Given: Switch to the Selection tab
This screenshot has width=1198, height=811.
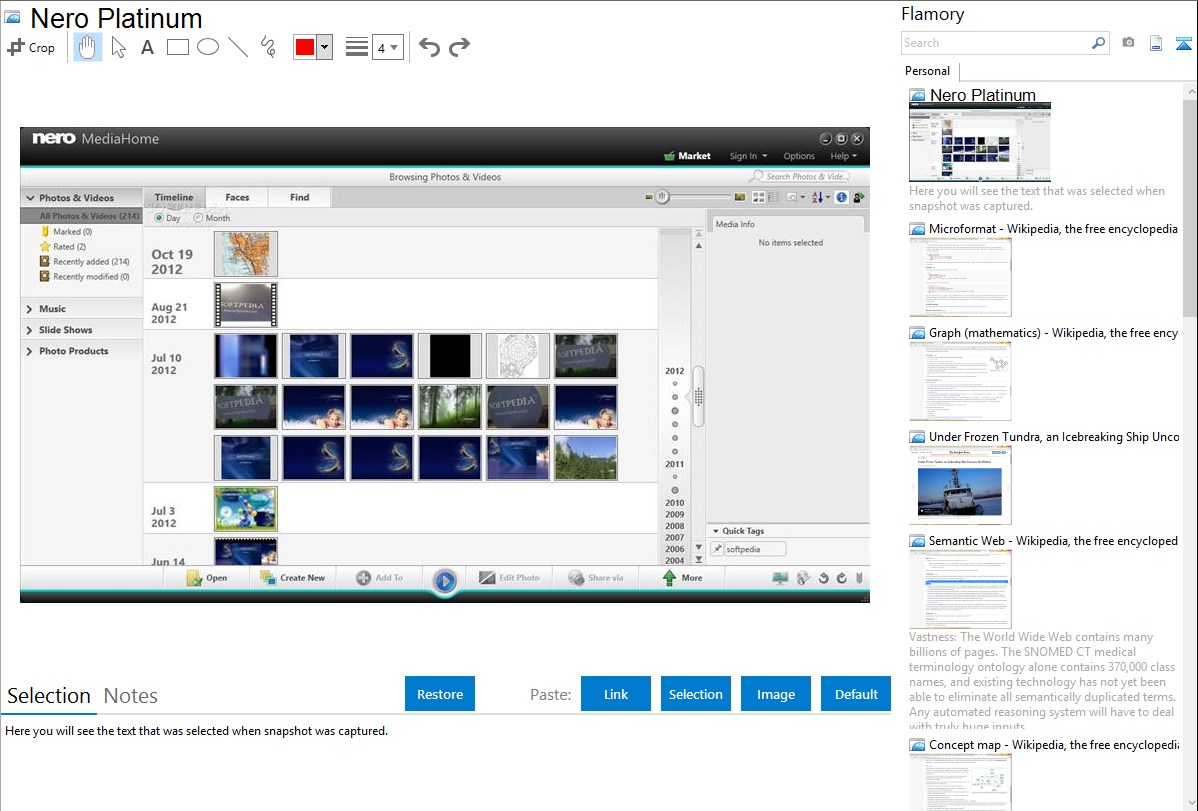Looking at the screenshot, I should tap(49, 696).
